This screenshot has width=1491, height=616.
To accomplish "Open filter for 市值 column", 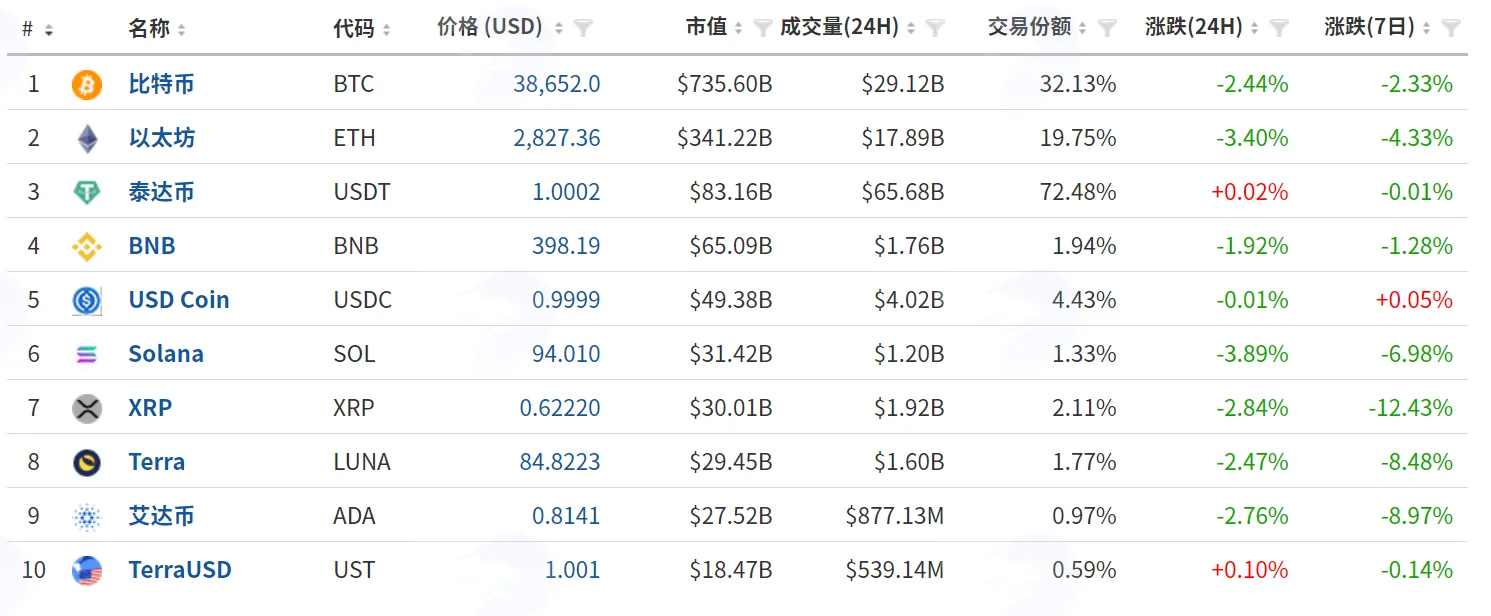I will (x=763, y=28).
